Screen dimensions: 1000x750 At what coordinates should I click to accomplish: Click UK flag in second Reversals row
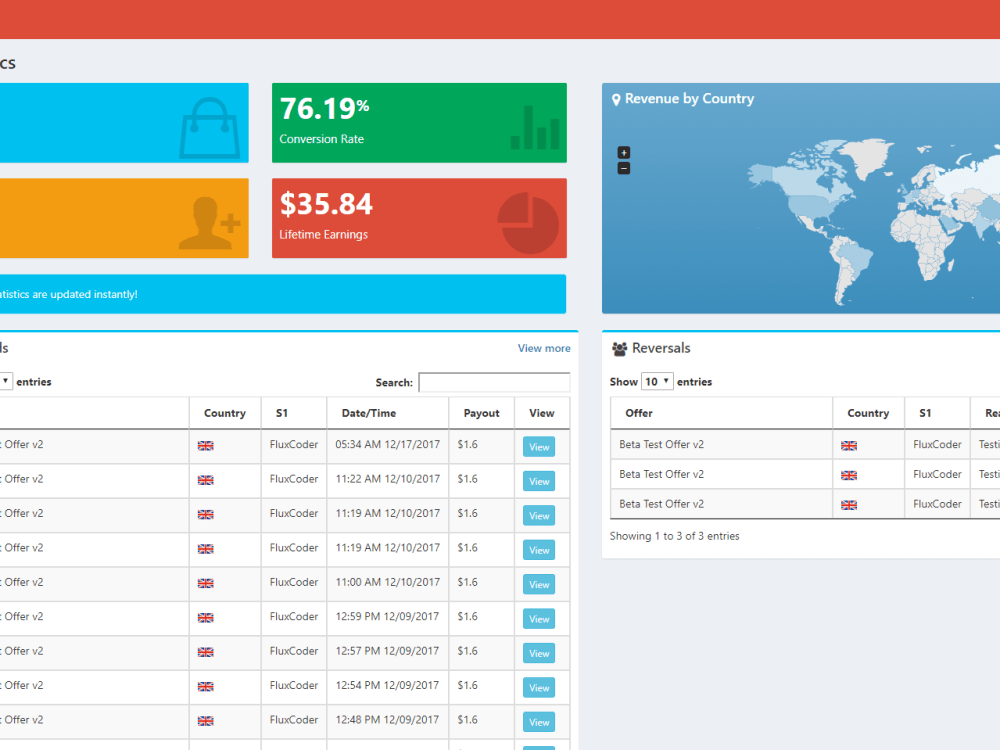849,475
